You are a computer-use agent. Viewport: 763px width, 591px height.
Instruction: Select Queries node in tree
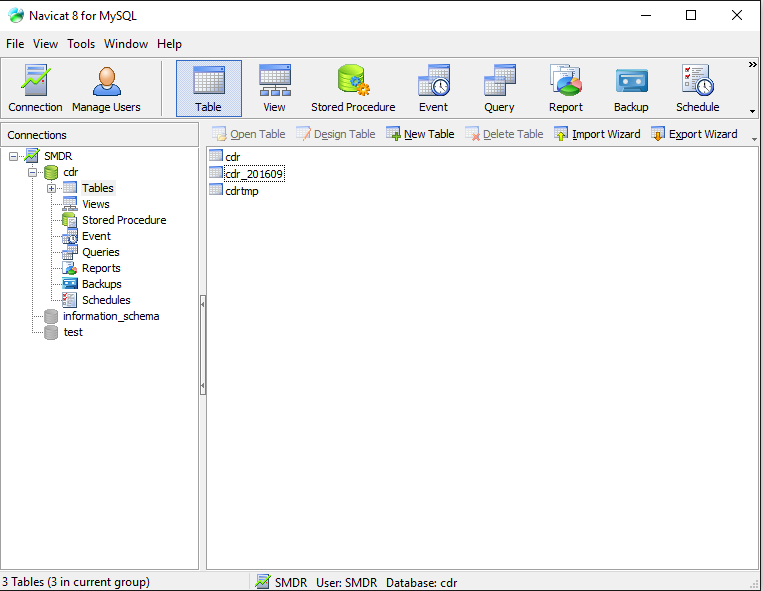(101, 252)
